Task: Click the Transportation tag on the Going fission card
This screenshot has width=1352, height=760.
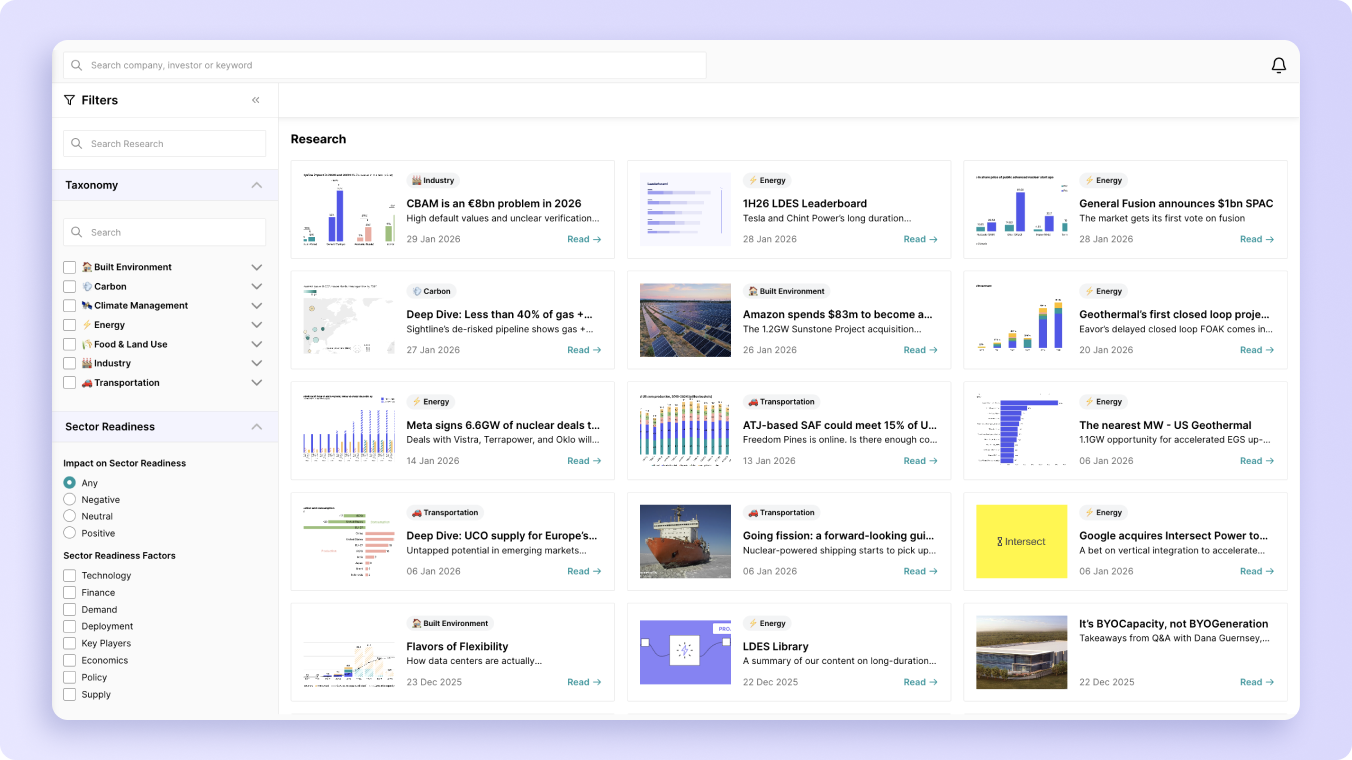Action: click(x=782, y=513)
